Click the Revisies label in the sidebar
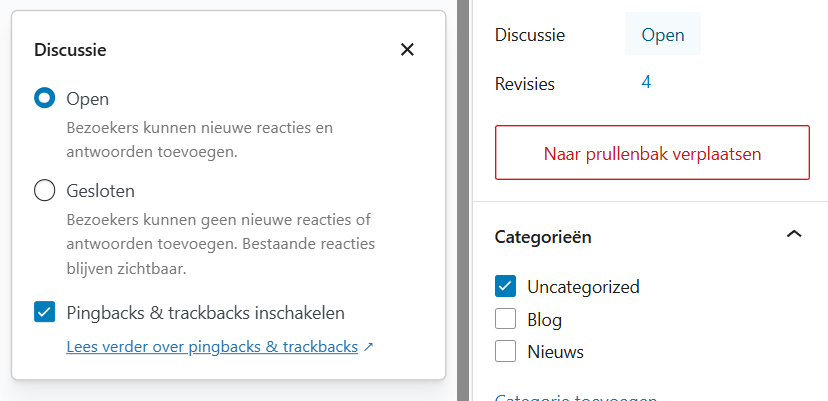 [x=525, y=84]
